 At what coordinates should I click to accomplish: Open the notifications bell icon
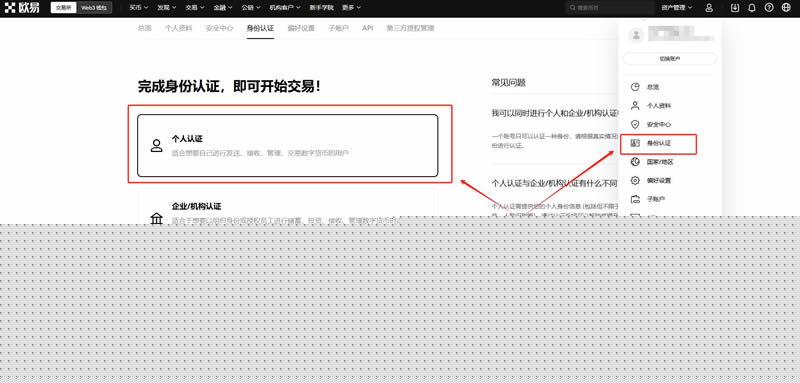[x=752, y=8]
